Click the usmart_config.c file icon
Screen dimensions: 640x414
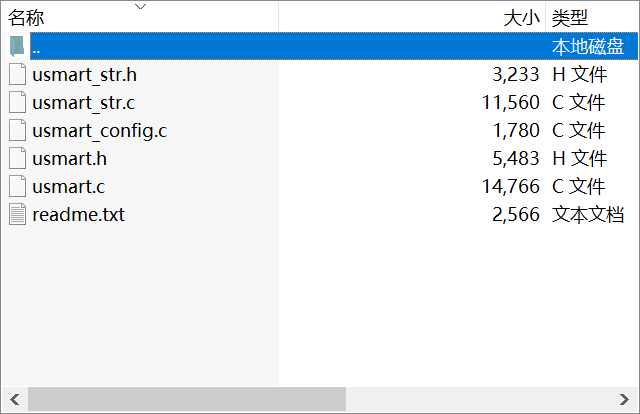17,130
